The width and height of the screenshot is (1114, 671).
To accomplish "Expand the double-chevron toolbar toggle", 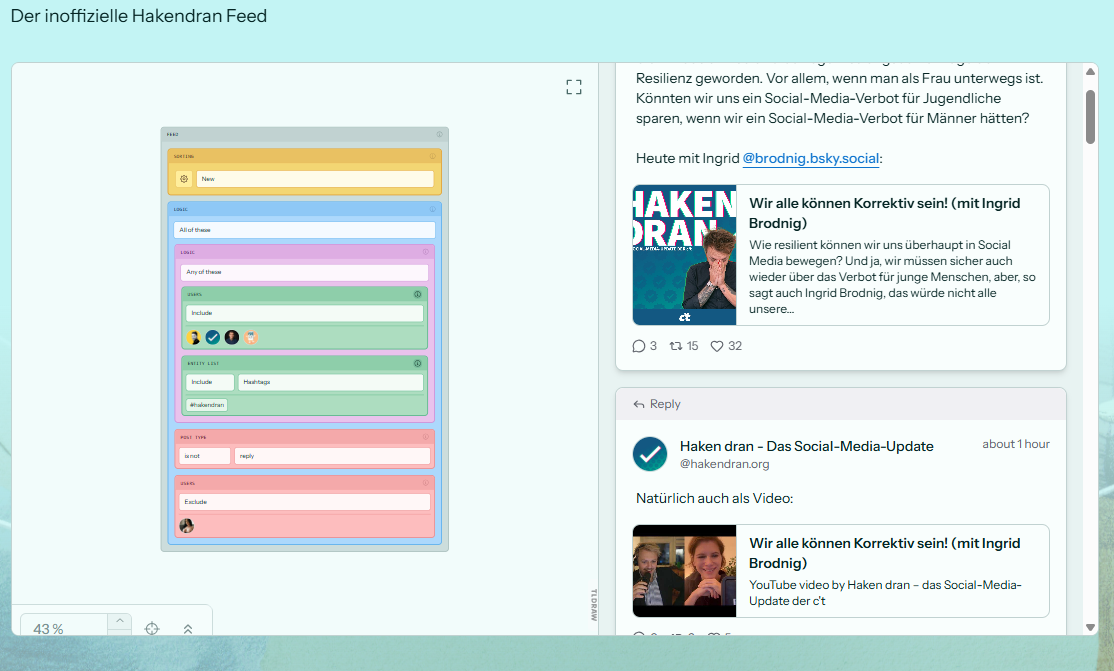I will (188, 629).
